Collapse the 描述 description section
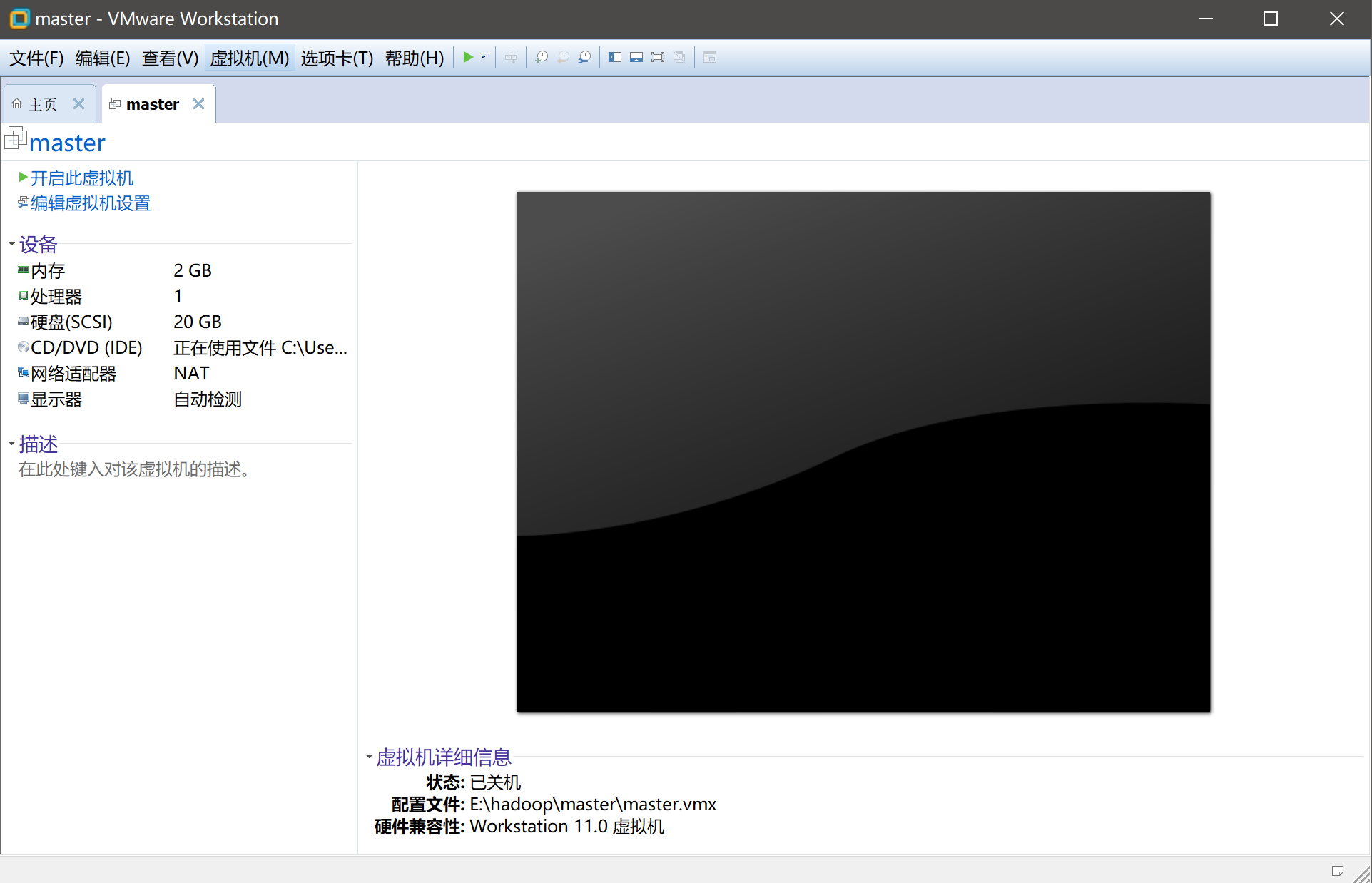This screenshot has height=883, width=1372. coord(11,444)
